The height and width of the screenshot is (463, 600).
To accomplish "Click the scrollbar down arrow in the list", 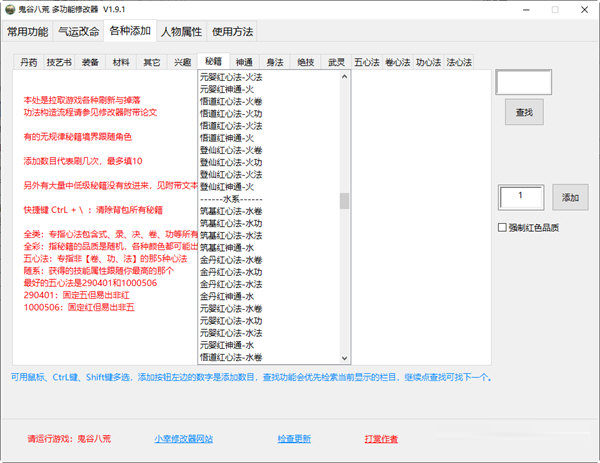I will click(x=344, y=356).
